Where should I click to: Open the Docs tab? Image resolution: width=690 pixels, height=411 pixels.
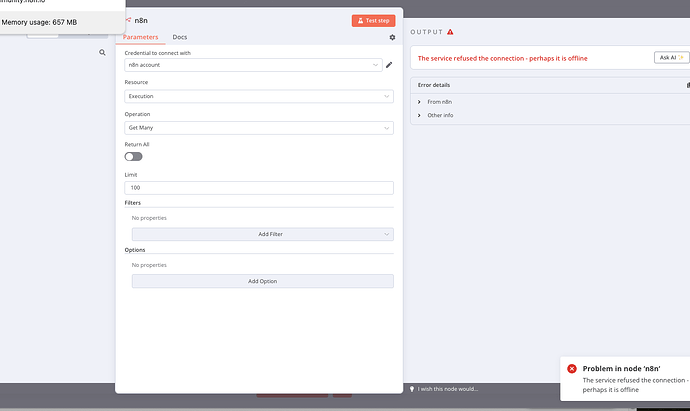pyautogui.click(x=180, y=37)
